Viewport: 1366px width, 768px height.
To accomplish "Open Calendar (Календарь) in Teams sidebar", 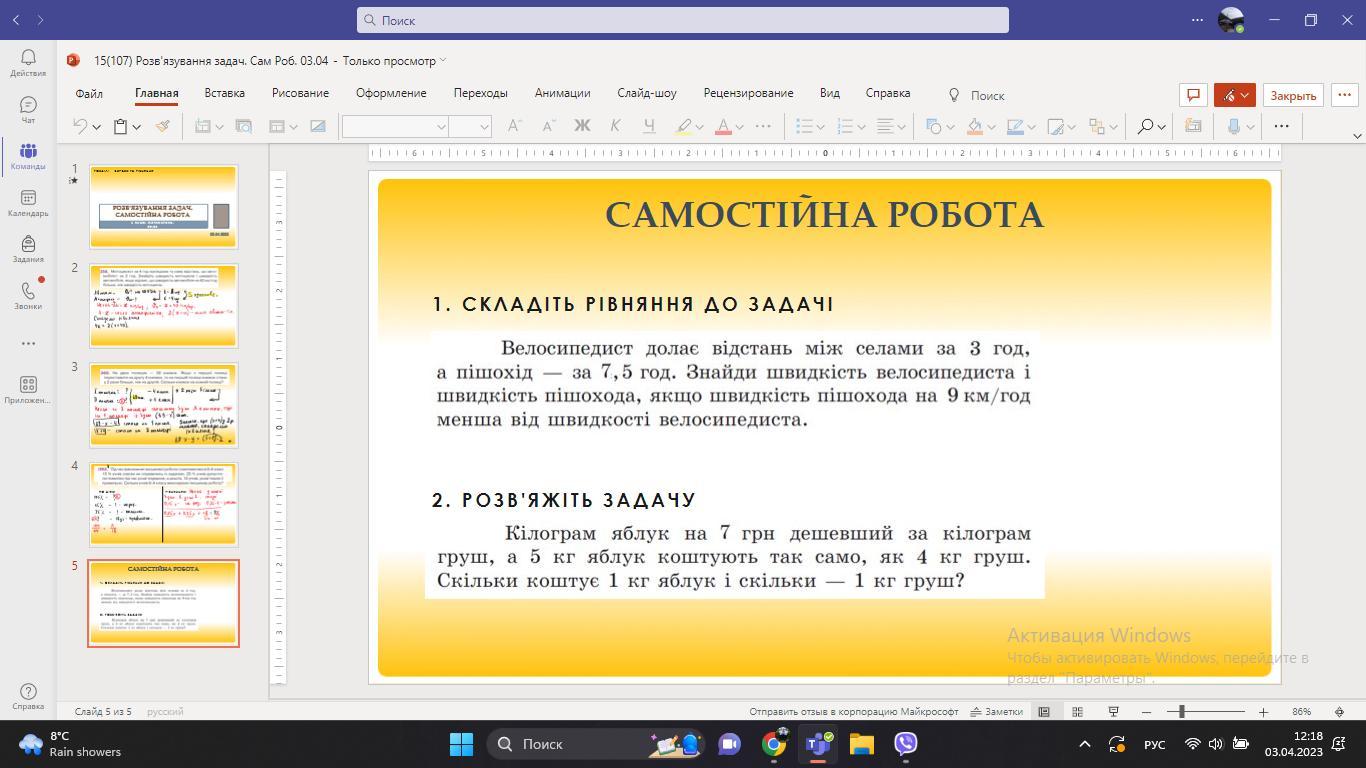I will tap(28, 204).
